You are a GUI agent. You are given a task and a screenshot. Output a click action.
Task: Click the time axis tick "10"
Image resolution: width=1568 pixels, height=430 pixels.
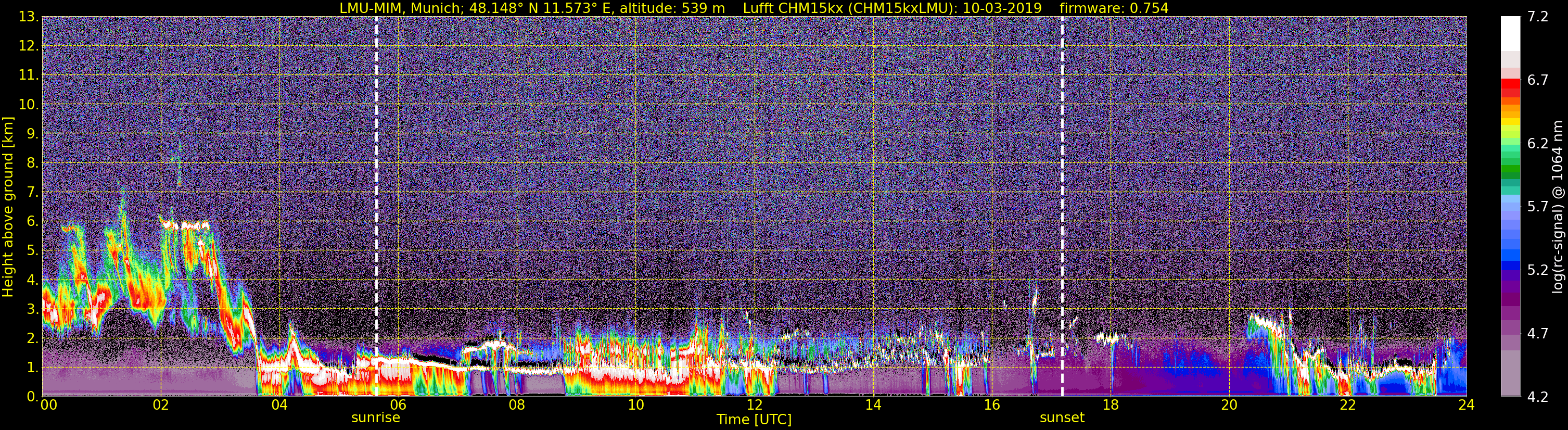(635, 405)
